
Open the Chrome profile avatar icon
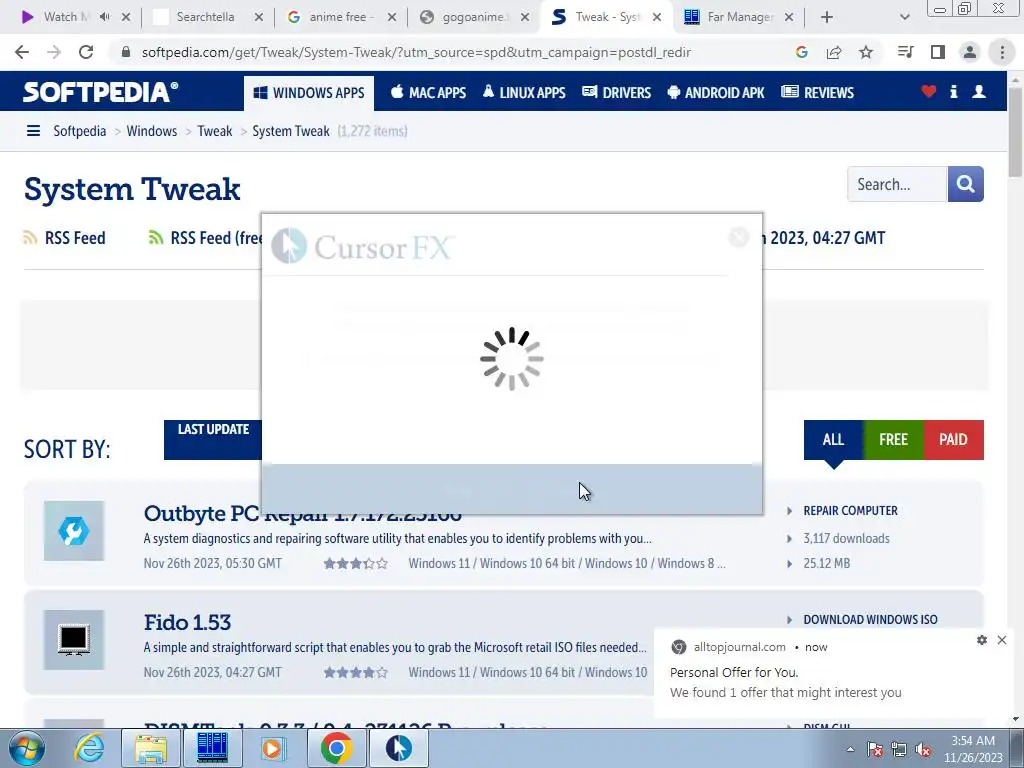pyautogui.click(x=970, y=52)
